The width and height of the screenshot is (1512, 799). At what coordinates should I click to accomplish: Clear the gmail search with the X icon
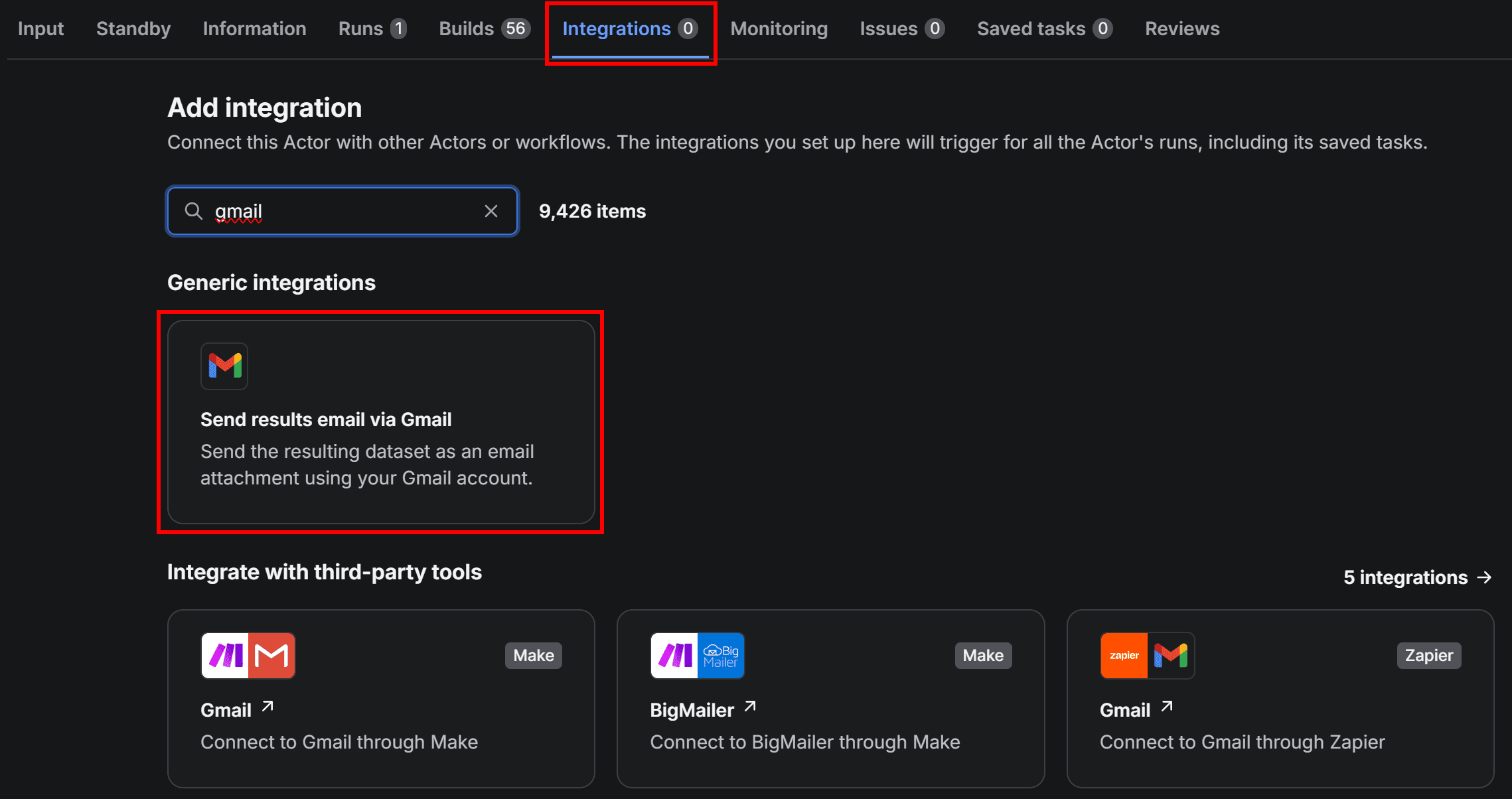pyautogui.click(x=491, y=211)
